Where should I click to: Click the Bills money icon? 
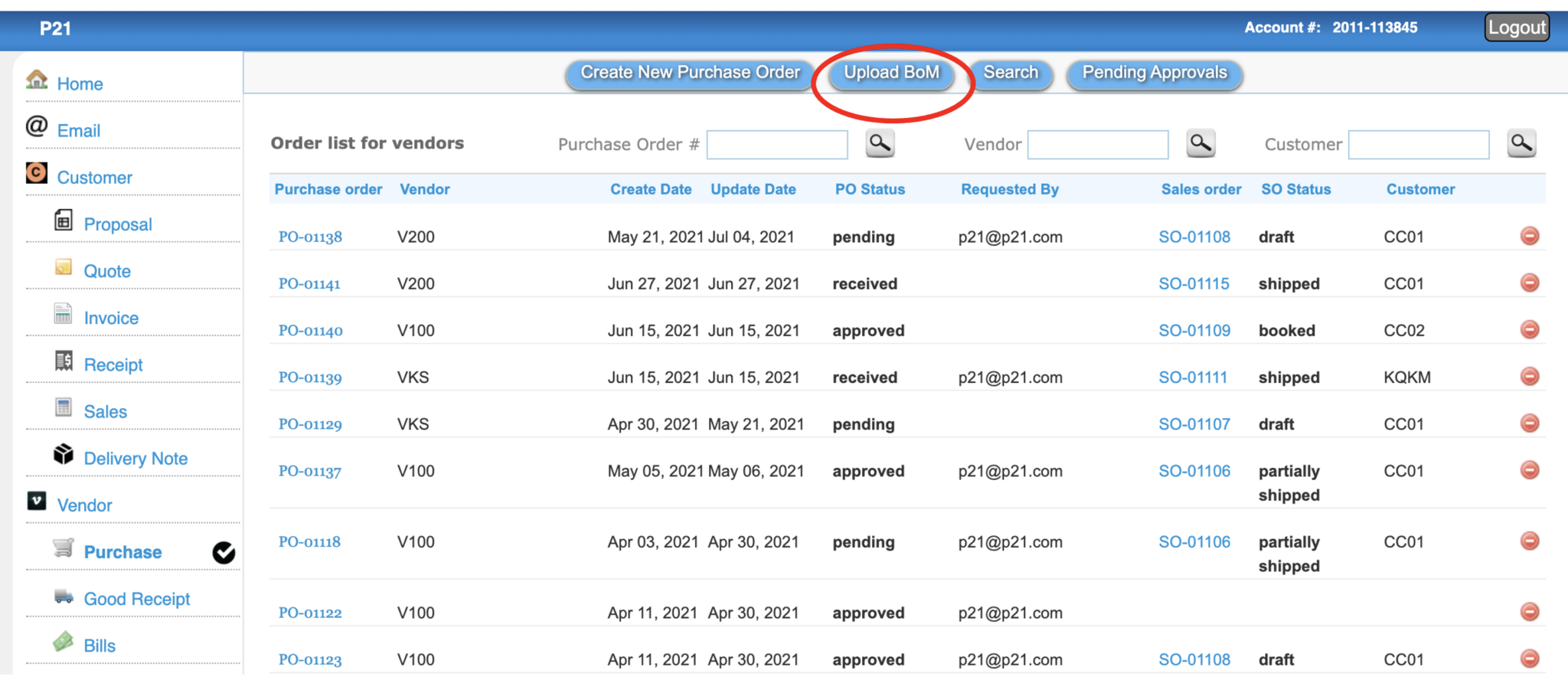[64, 642]
